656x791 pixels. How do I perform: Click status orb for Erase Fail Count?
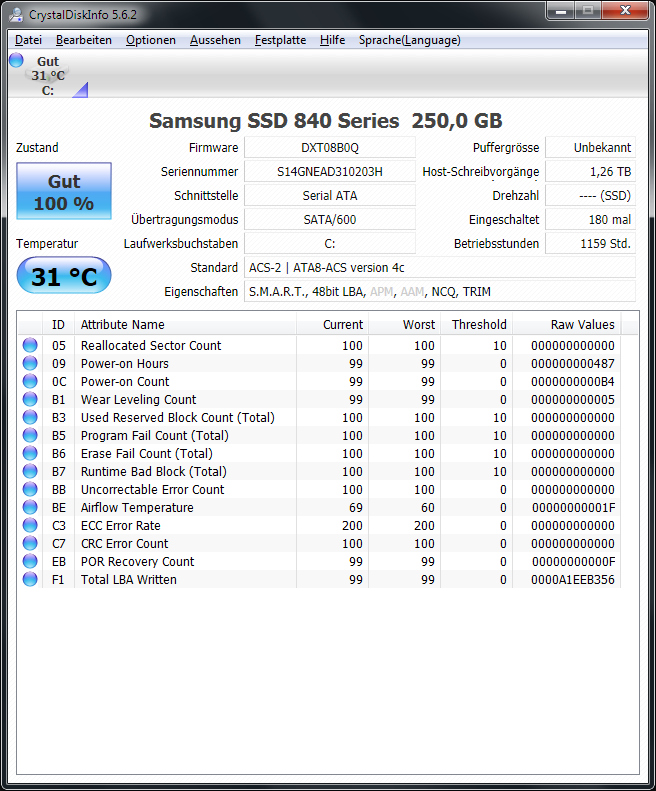[x=30, y=453]
